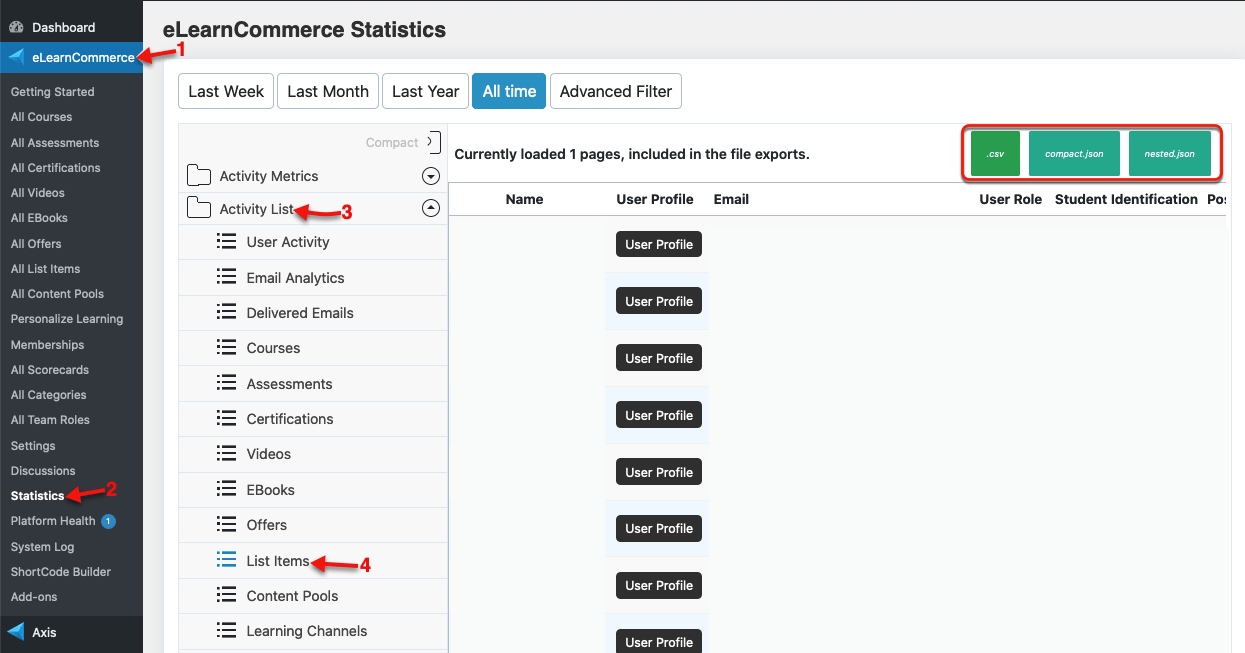Open Add-ons in sidebar
The width and height of the screenshot is (1245, 653).
34,597
